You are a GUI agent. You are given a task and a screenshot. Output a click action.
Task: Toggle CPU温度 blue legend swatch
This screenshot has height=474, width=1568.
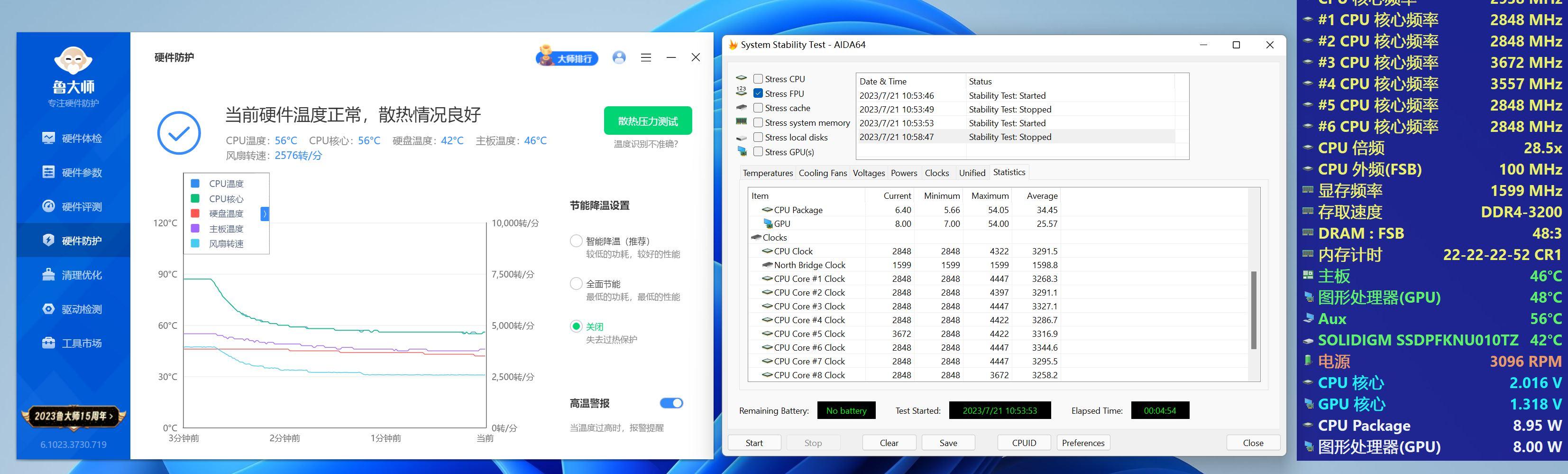[x=195, y=184]
